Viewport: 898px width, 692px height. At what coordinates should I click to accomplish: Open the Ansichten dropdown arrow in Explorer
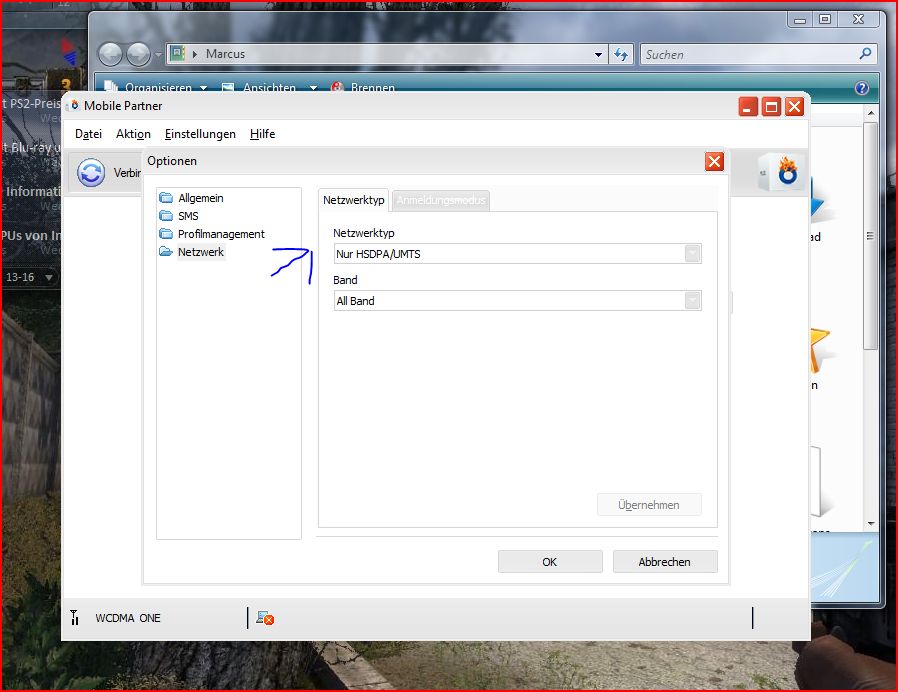point(313,88)
